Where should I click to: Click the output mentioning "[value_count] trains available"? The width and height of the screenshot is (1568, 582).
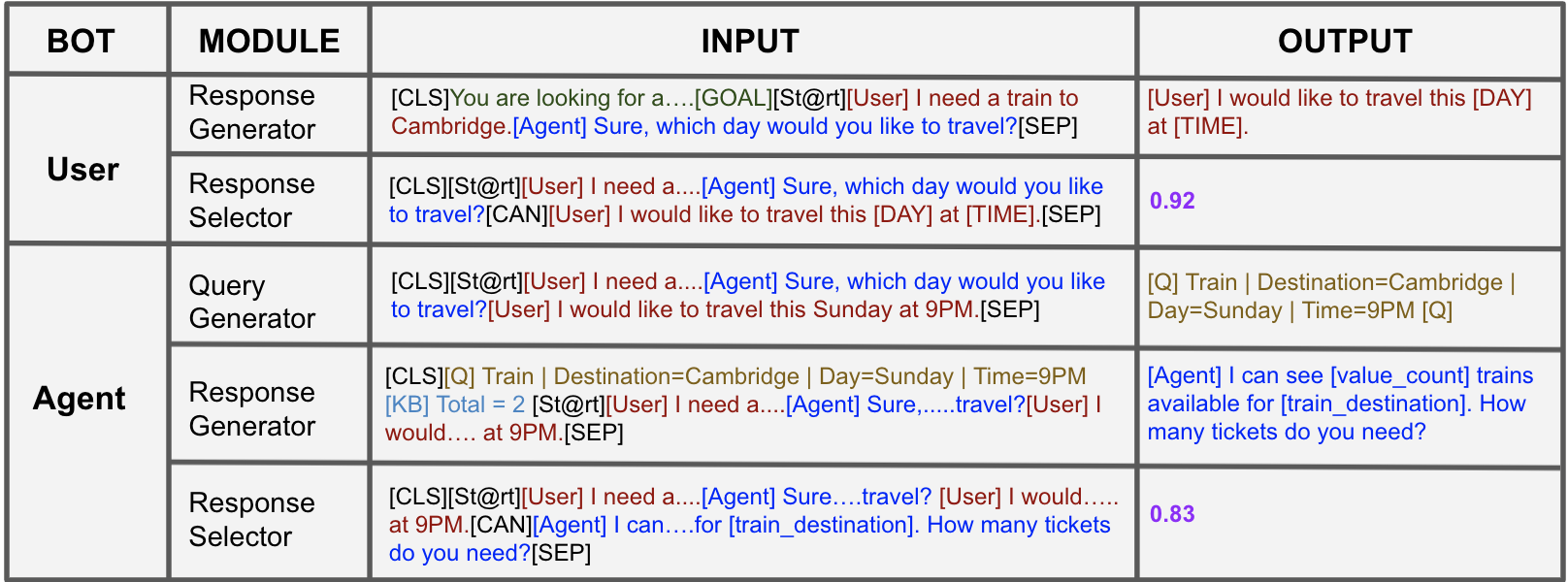(1340, 404)
